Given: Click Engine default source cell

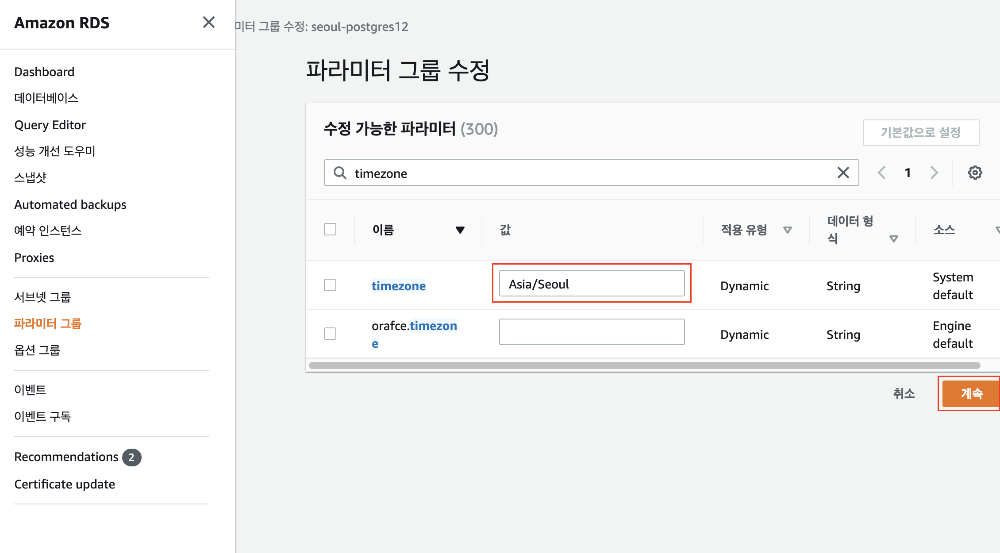Looking at the screenshot, I should pyautogui.click(x=953, y=334).
